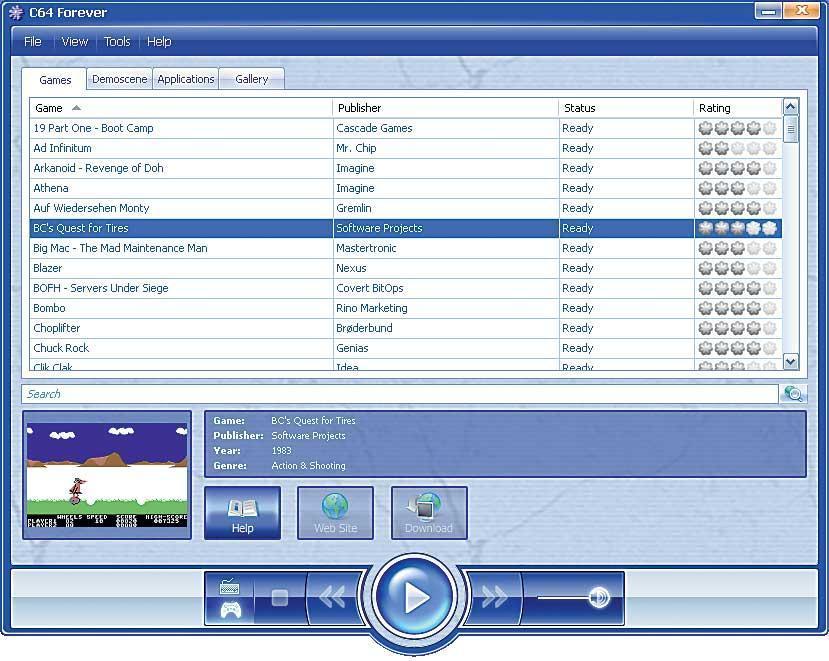This screenshot has height=661, width=829.
Task: Select the gamepad controller icon
Action: pyautogui.click(x=231, y=610)
